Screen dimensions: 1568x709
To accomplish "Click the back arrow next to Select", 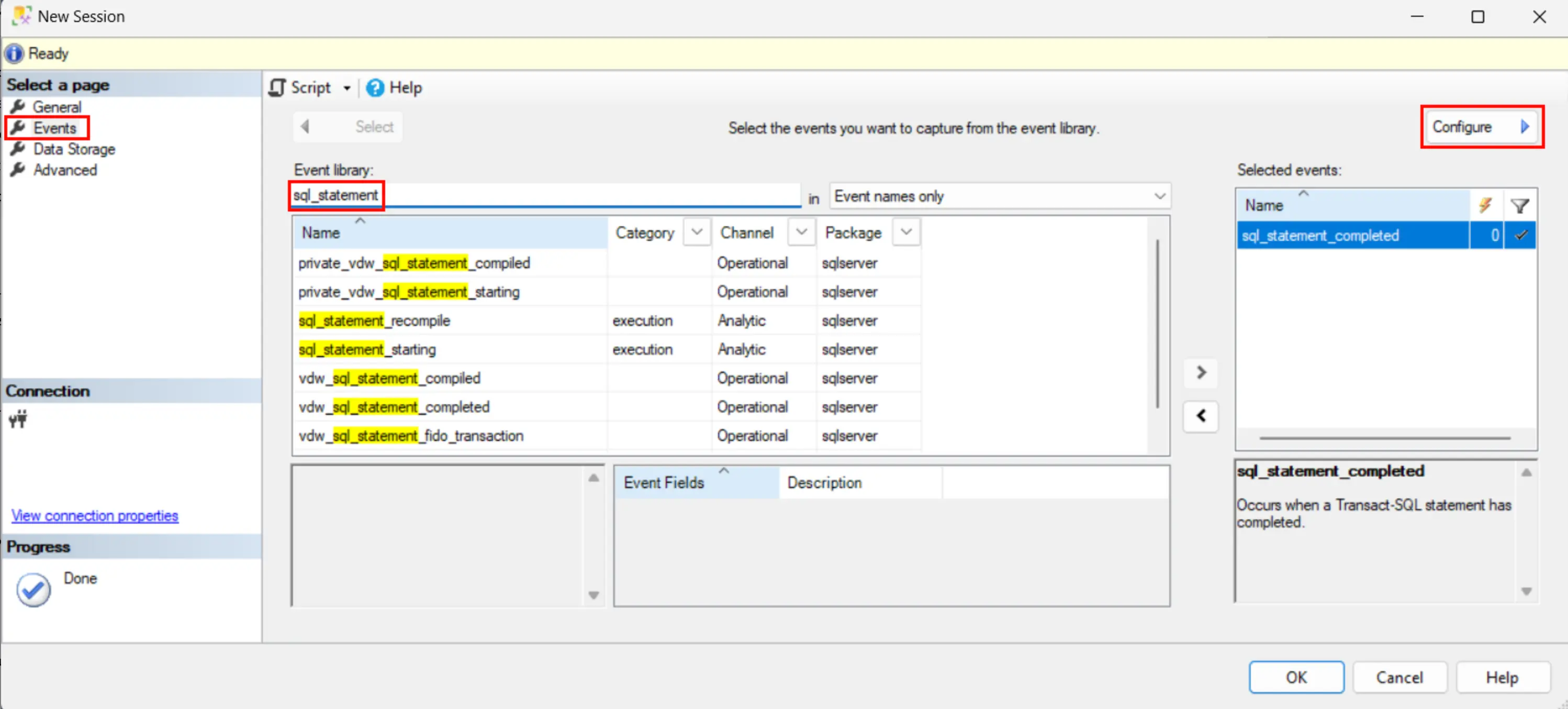I will (305, 126).
